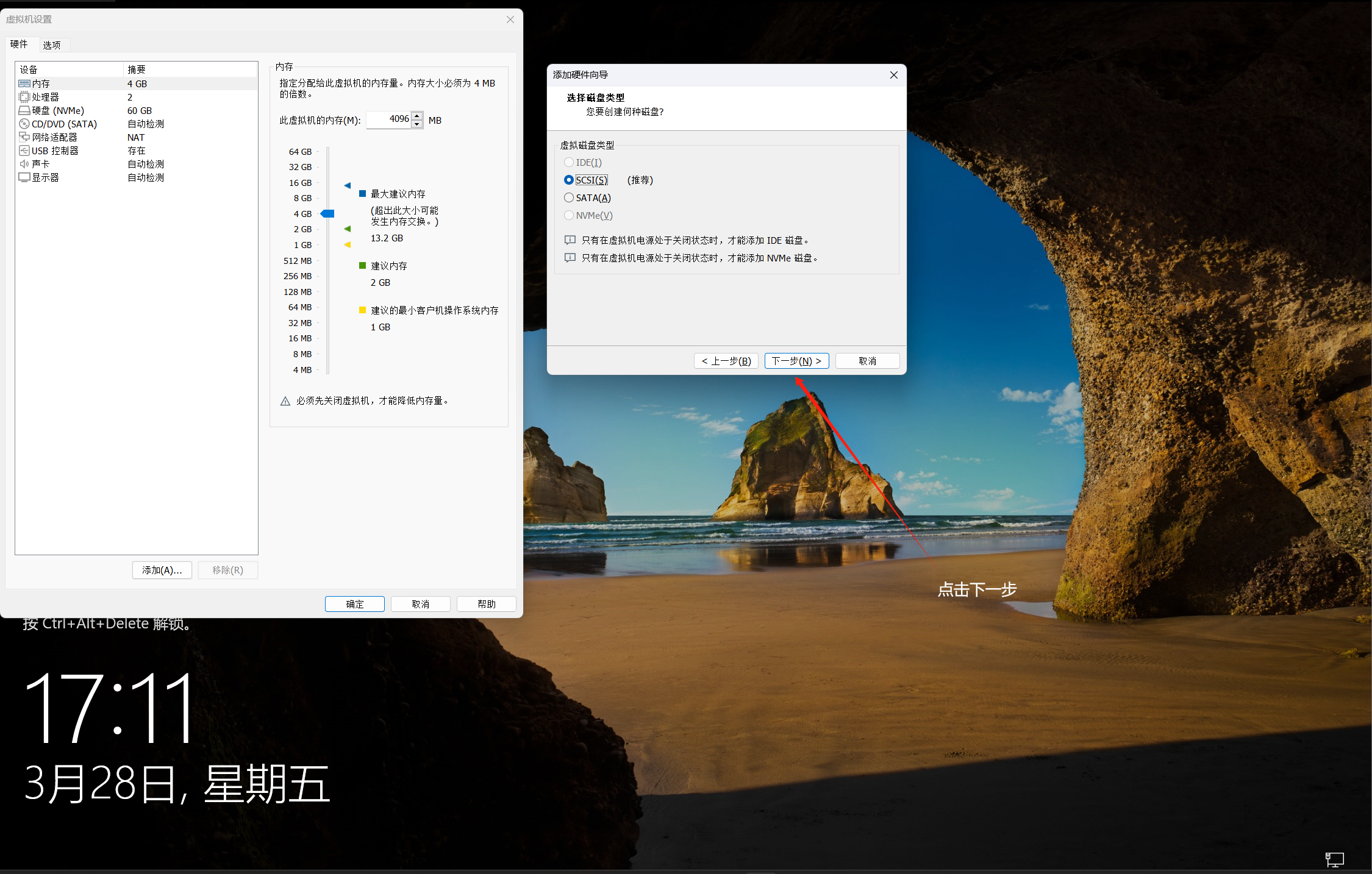
Task: Decrease memory with the spinner down arrow
Action: [417, 124]
